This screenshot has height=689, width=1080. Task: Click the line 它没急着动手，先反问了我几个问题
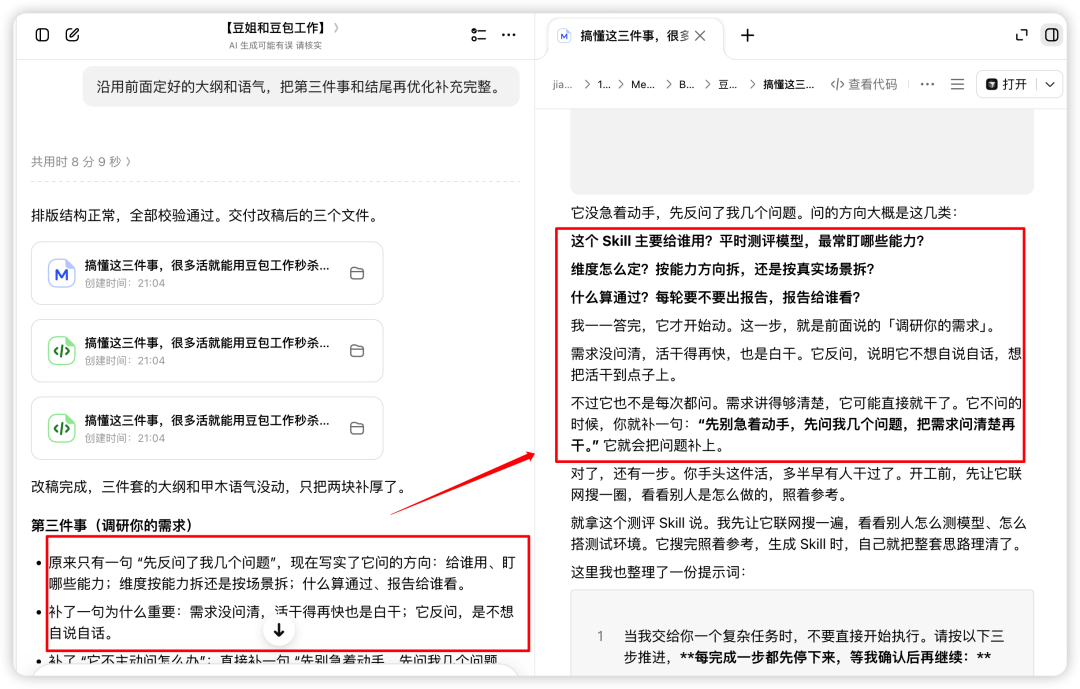[764, 212]
